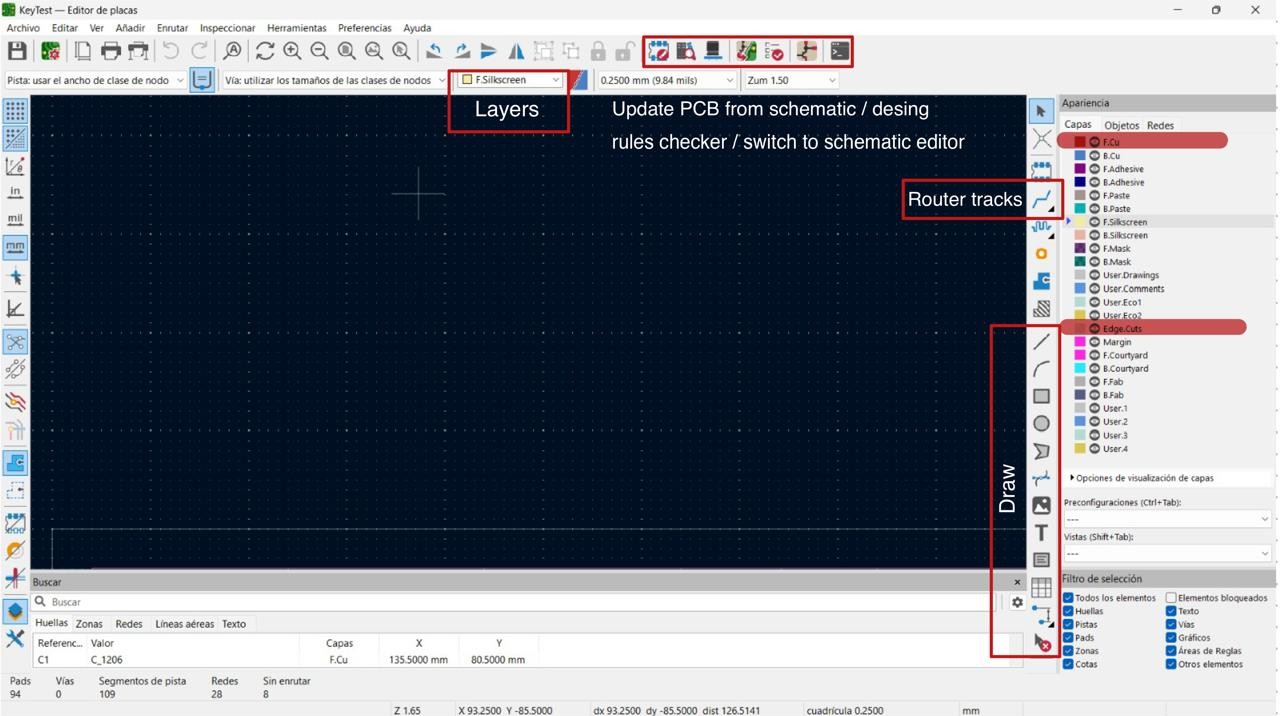Select the Add text tool
Image resolution: width=1280 pixels, height=716 pixels.
click(x=1041, y=533)
